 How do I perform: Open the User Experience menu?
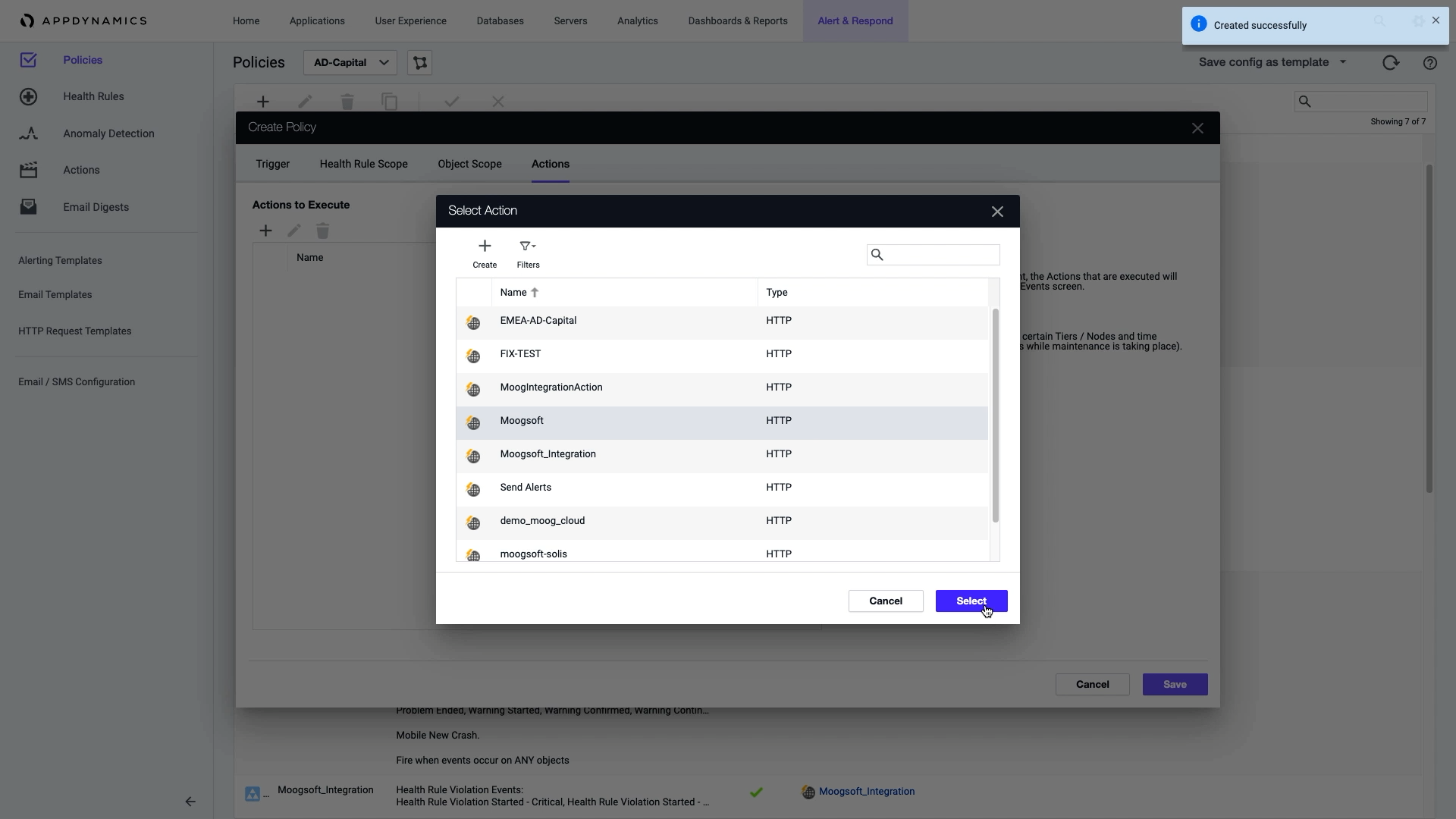pyautogui.click(x=410, y=20)
